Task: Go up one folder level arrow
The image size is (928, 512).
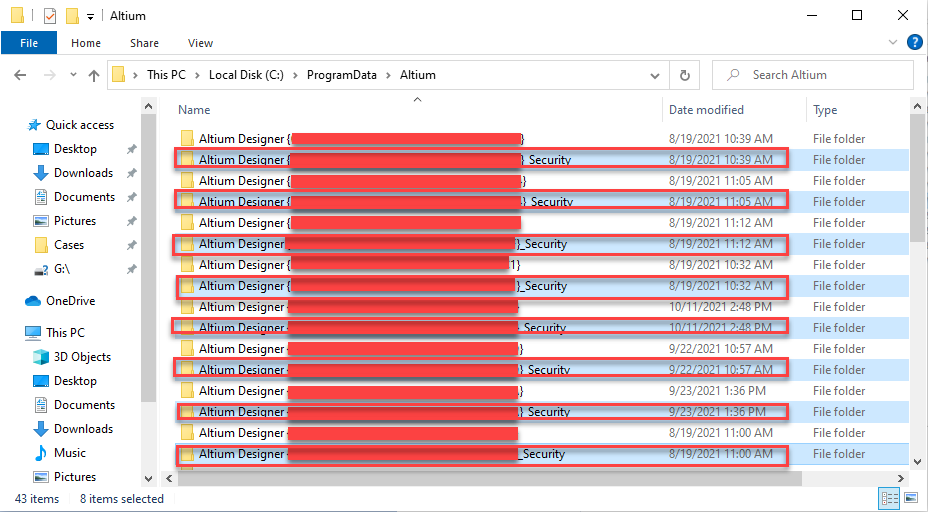Action: pos(94,75)
